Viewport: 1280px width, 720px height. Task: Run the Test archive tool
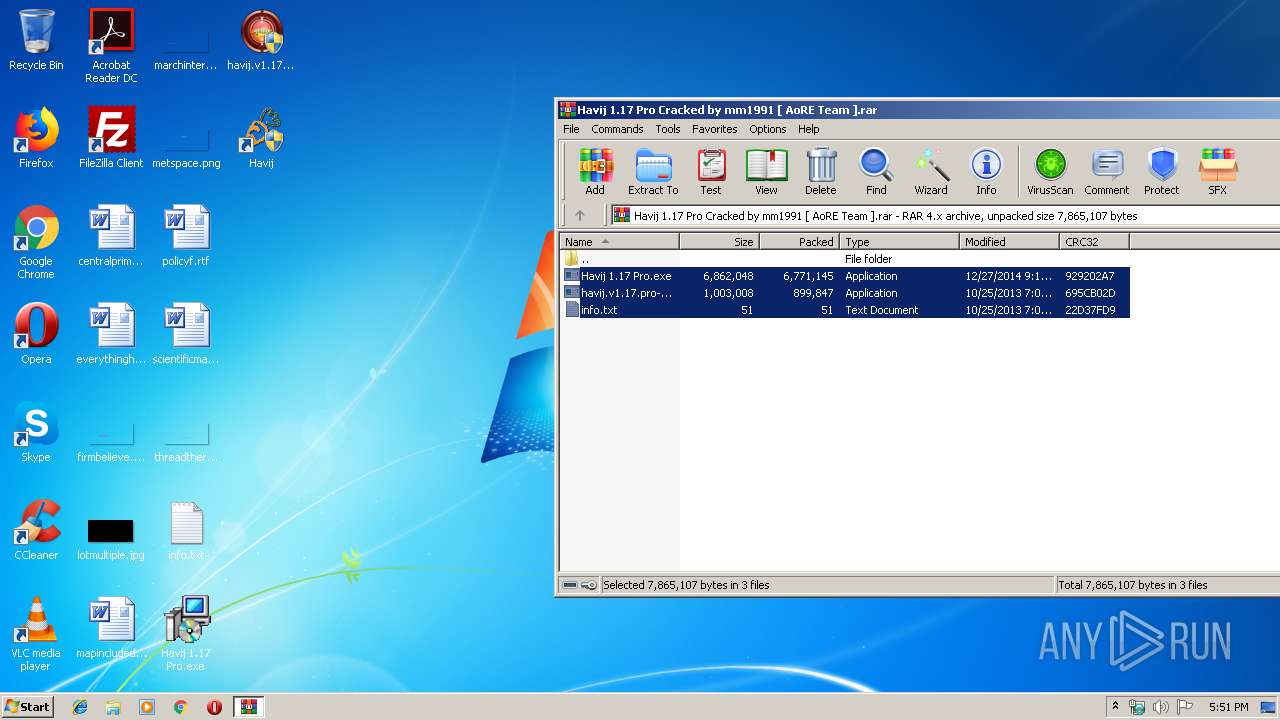[711, 171]
